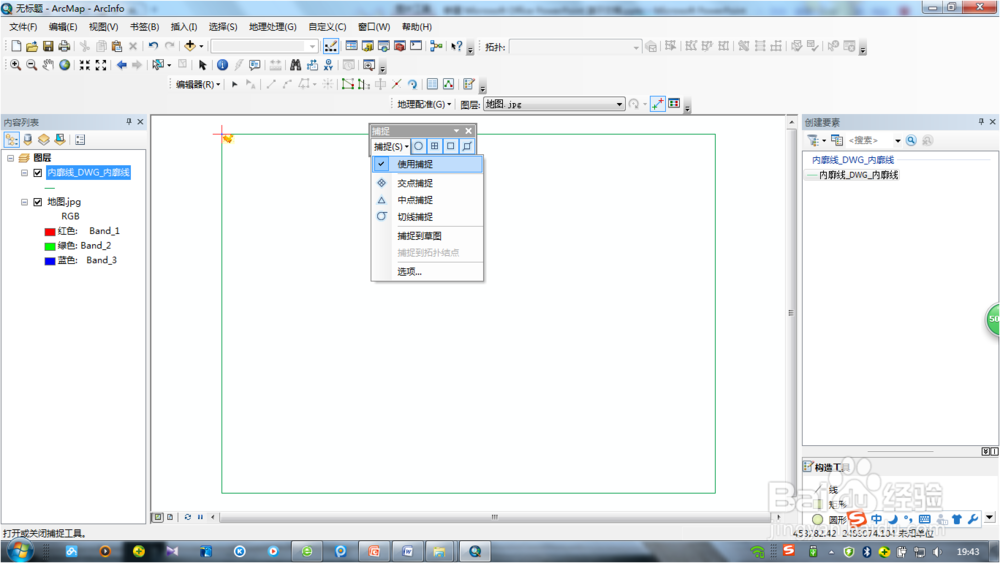Open the 地理配准(G) dropdown
Screen dimensions: 1000x563
pyautogui.click(x=424, y=104)
